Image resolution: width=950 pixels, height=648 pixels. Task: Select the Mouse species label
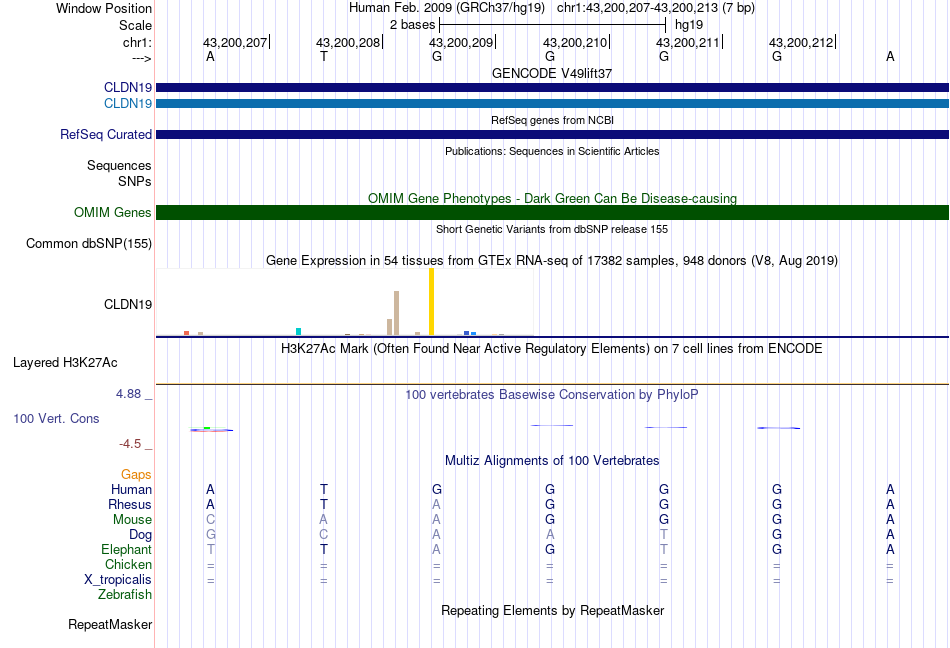click(132, 520)
